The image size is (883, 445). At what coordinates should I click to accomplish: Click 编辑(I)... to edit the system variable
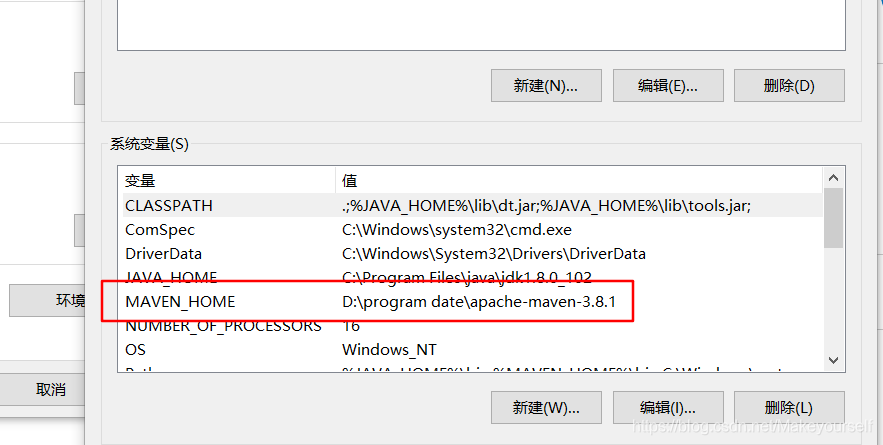click(668, 407)
